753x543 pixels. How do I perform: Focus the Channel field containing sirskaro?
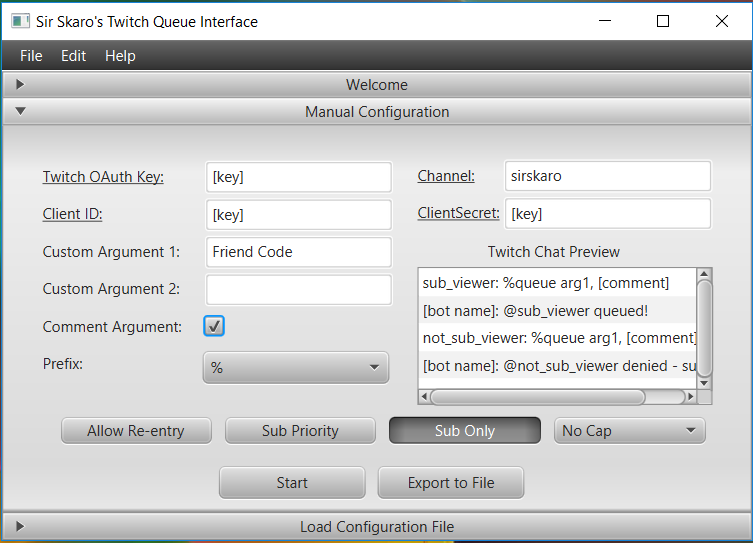click(607, 176)
